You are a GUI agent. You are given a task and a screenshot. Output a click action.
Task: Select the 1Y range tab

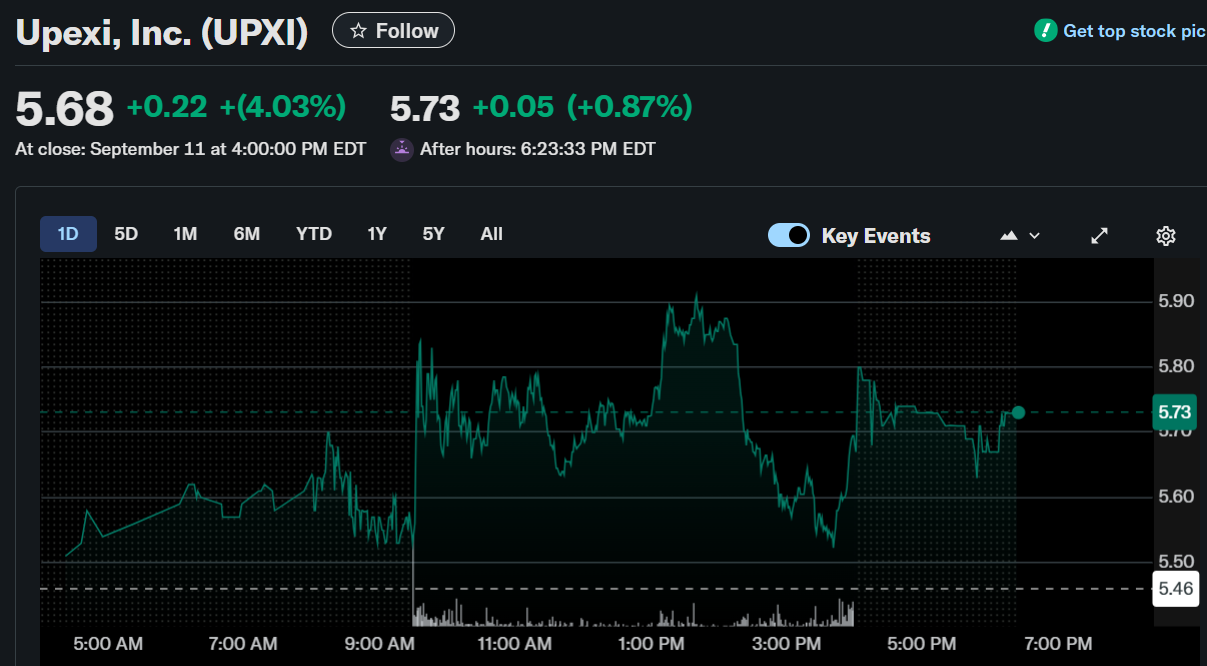(x=377, y=234)
